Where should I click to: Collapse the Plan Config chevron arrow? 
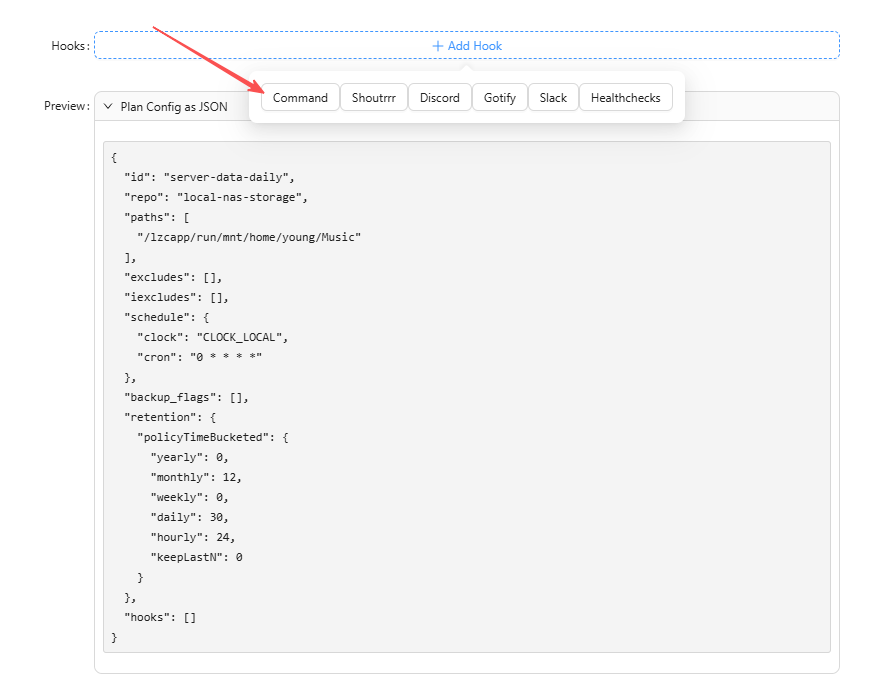pyautogui.click(x=108, y=106)
